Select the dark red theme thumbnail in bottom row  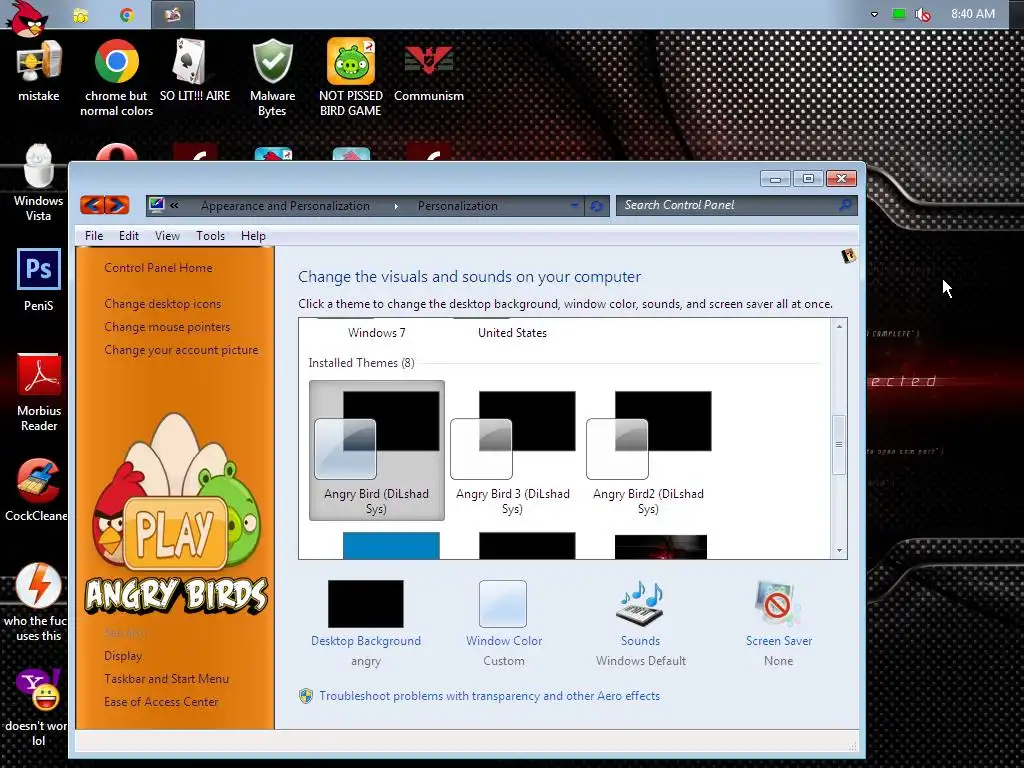coord(661,547)
